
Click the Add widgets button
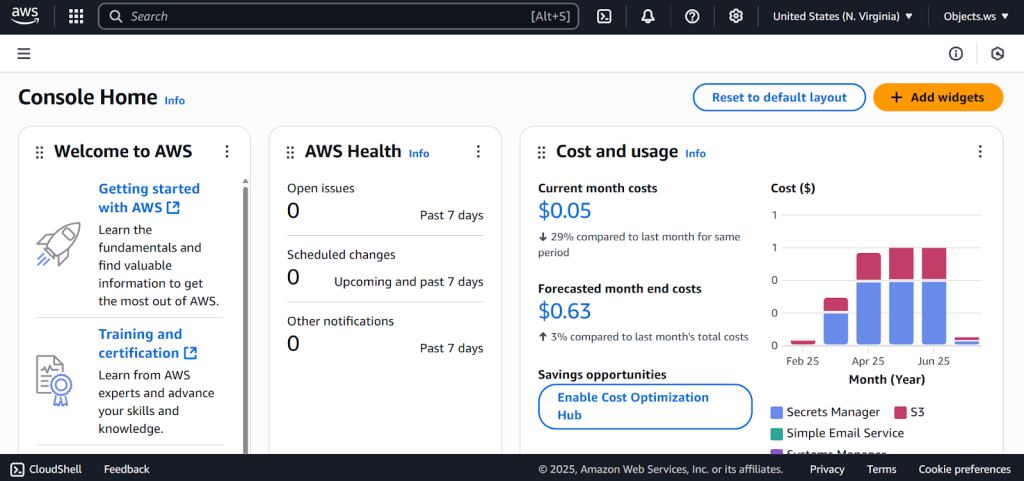click(x=937, y=97)
